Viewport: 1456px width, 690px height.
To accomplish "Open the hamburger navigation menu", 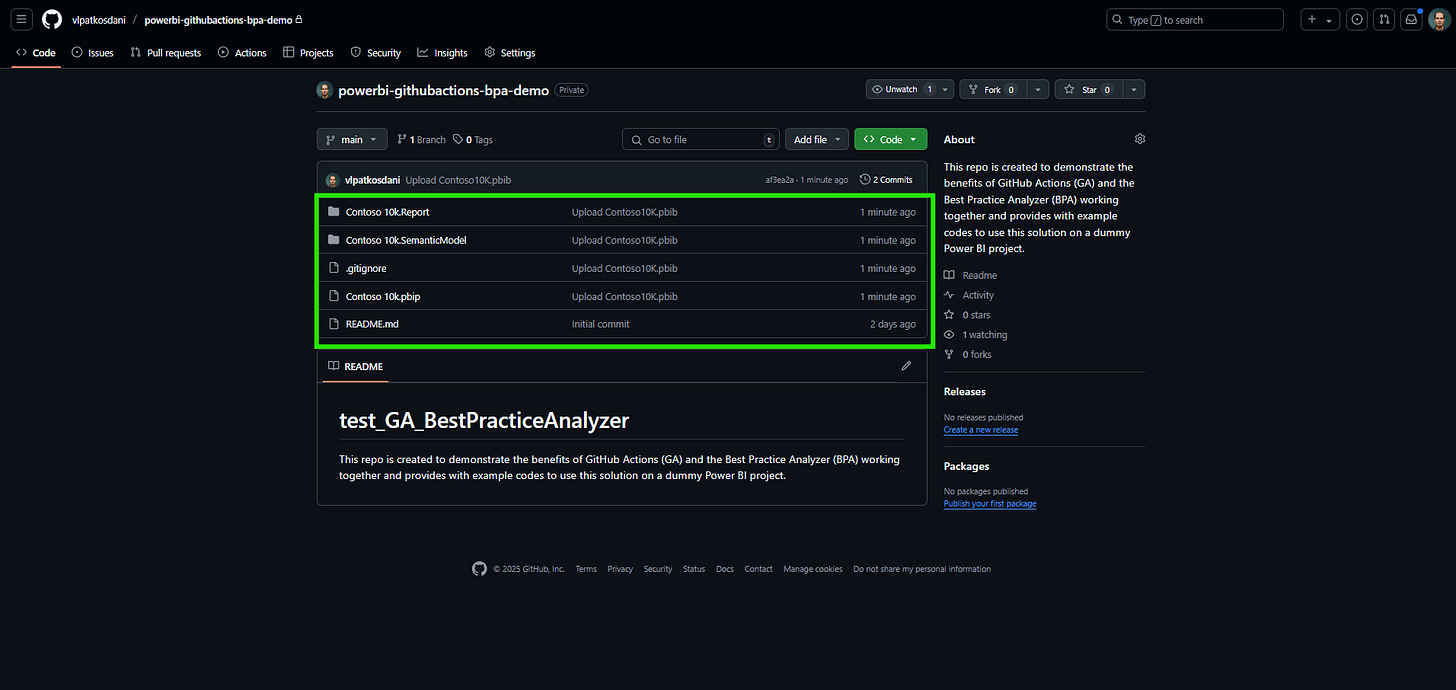I will [x=22, y=19].
